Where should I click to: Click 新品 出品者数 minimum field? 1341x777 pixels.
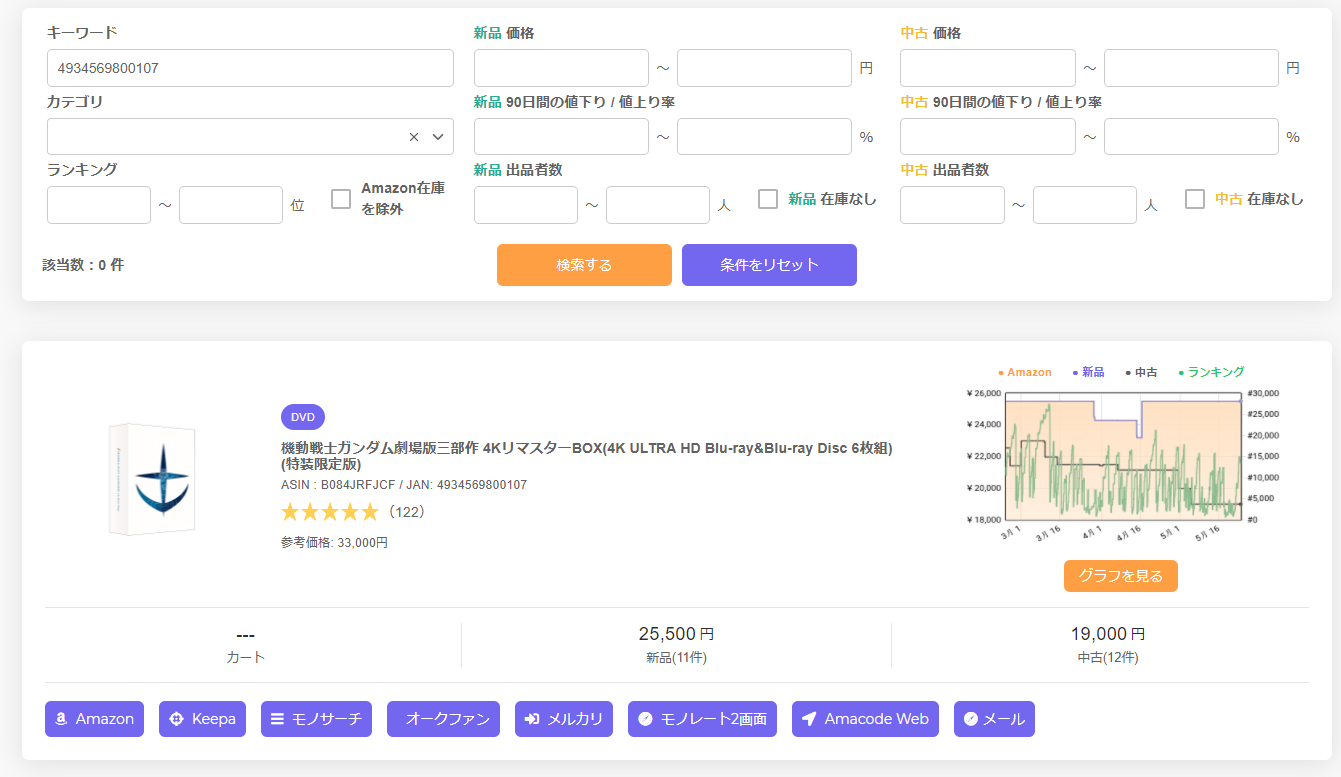coord(526,205)
